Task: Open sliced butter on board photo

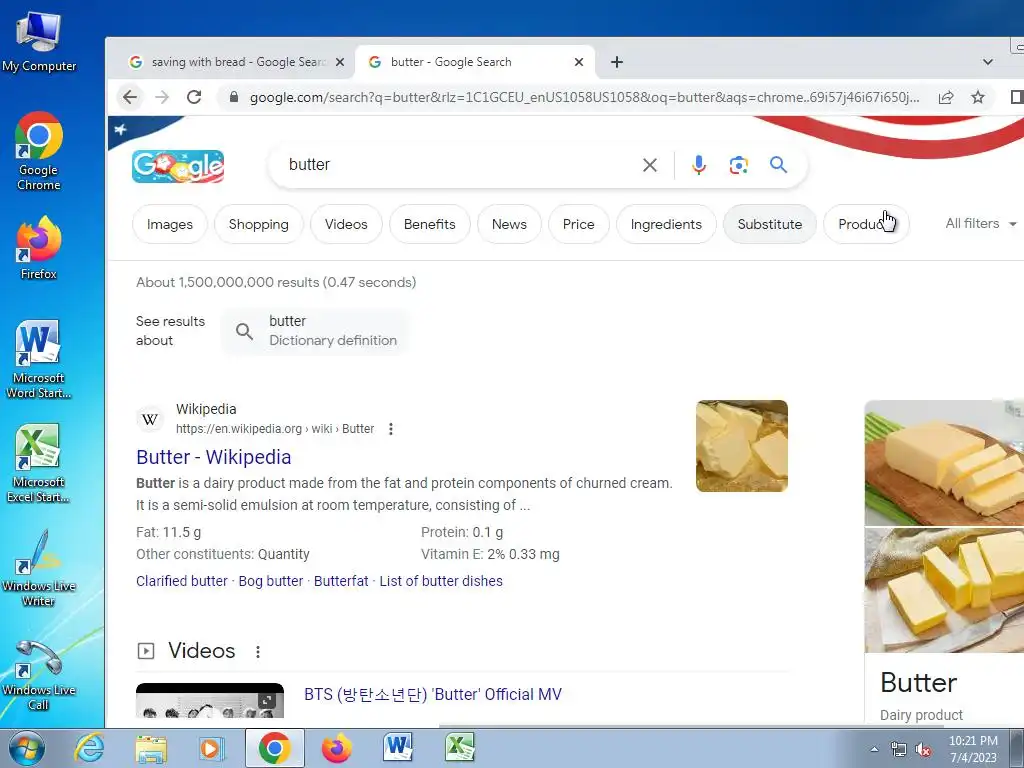Action: click(944, 462)
